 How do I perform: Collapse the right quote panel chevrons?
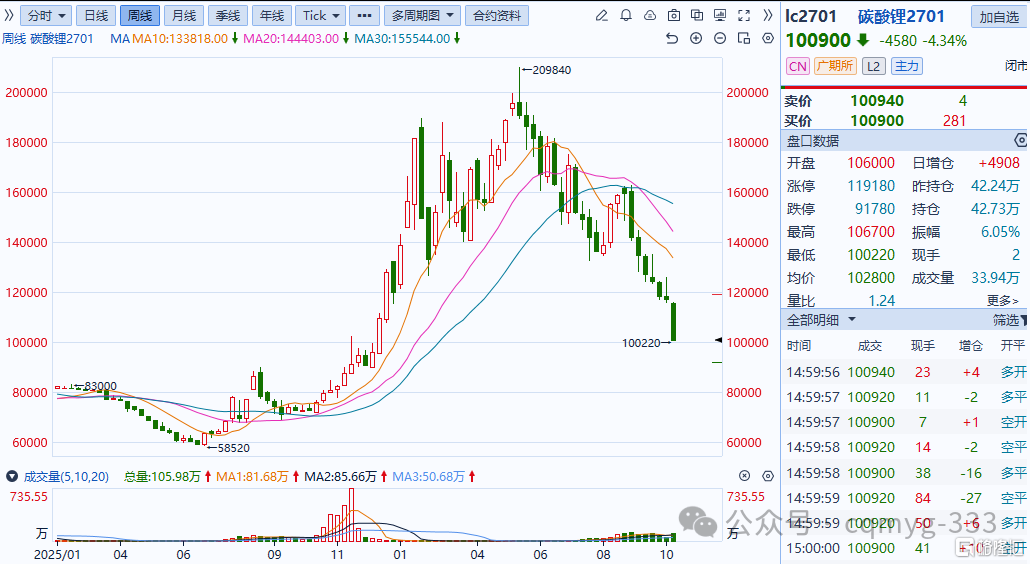click(x=768, y=15)
